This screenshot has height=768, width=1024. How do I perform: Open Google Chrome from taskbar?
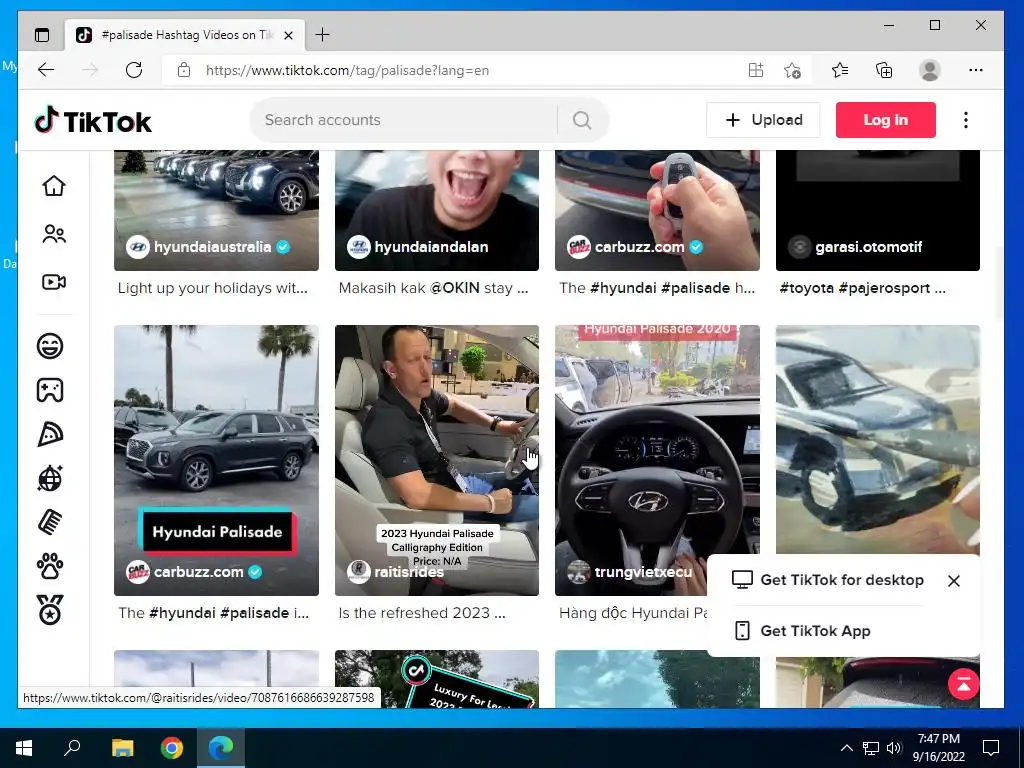pyautogui.click(x=172, y=748)
